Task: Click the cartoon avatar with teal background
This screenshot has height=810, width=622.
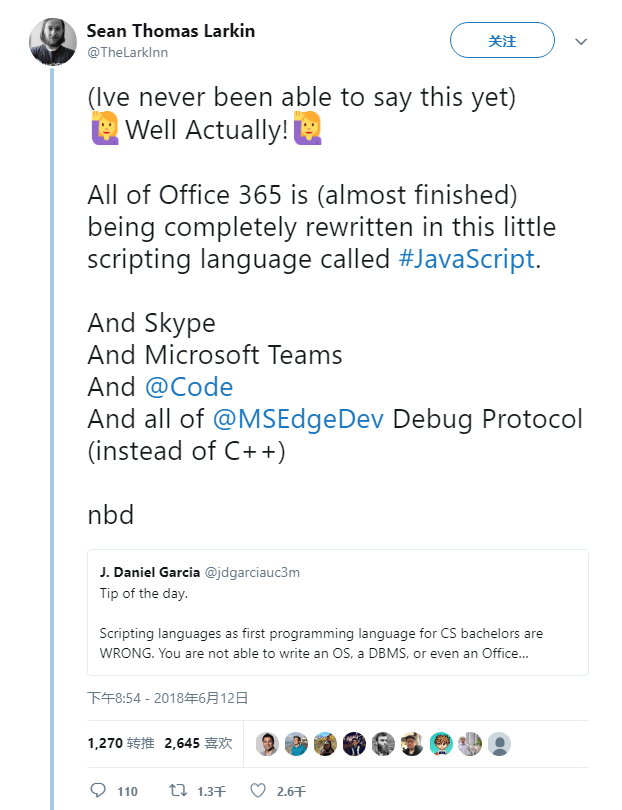Action: 441,743
